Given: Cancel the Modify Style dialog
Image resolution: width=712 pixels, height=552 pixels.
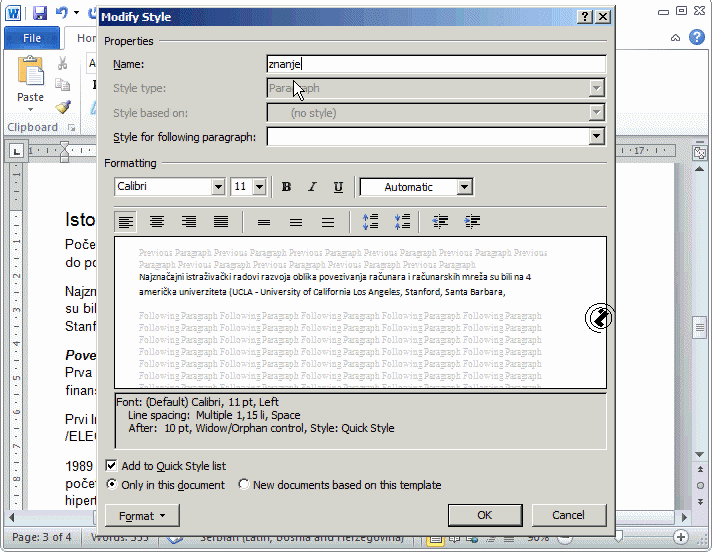Looking at the screenshot, I should [568, 515].
